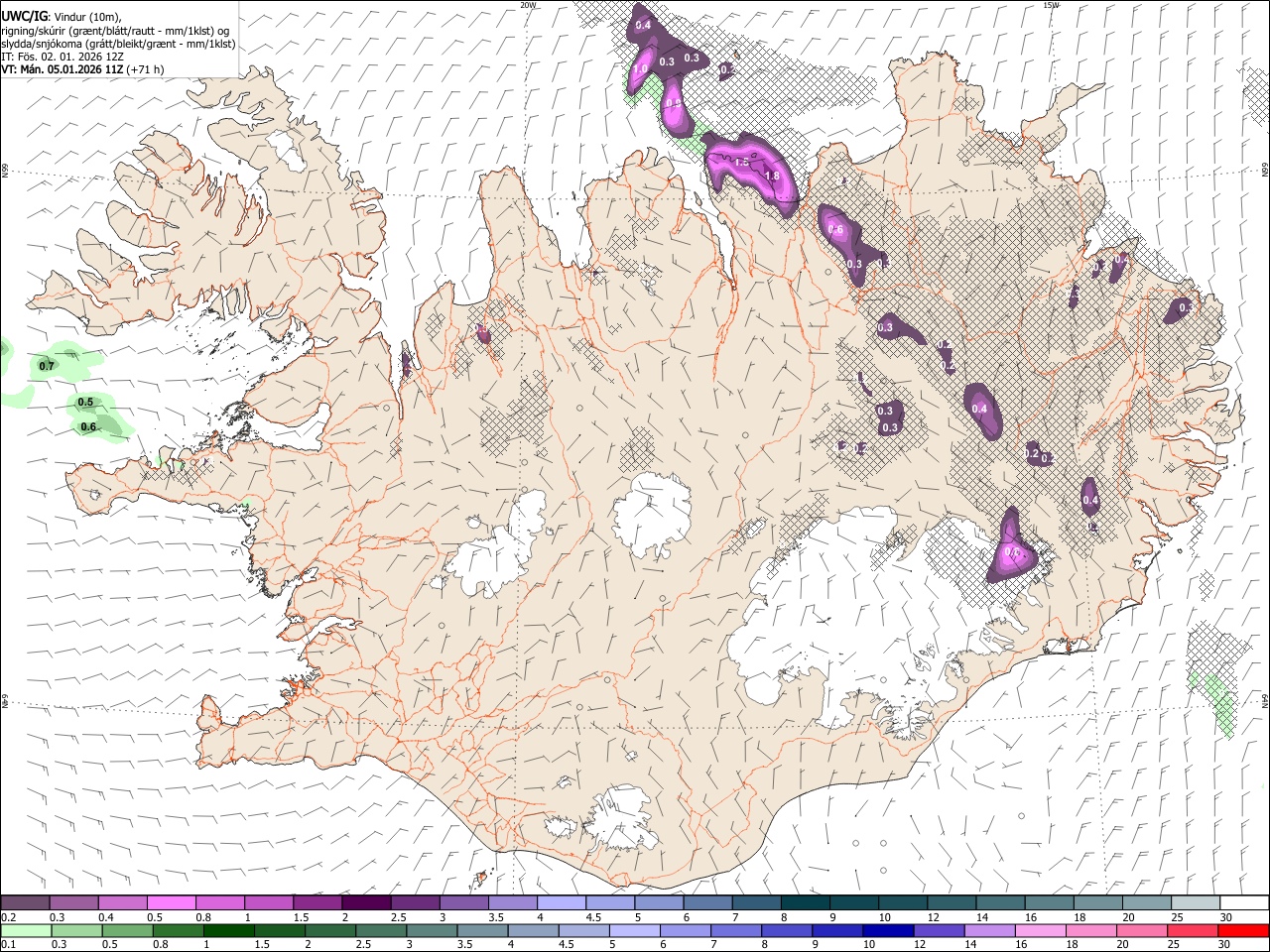
Task: Click the "15W" longitude label at the top
Action: point(1051,5)
